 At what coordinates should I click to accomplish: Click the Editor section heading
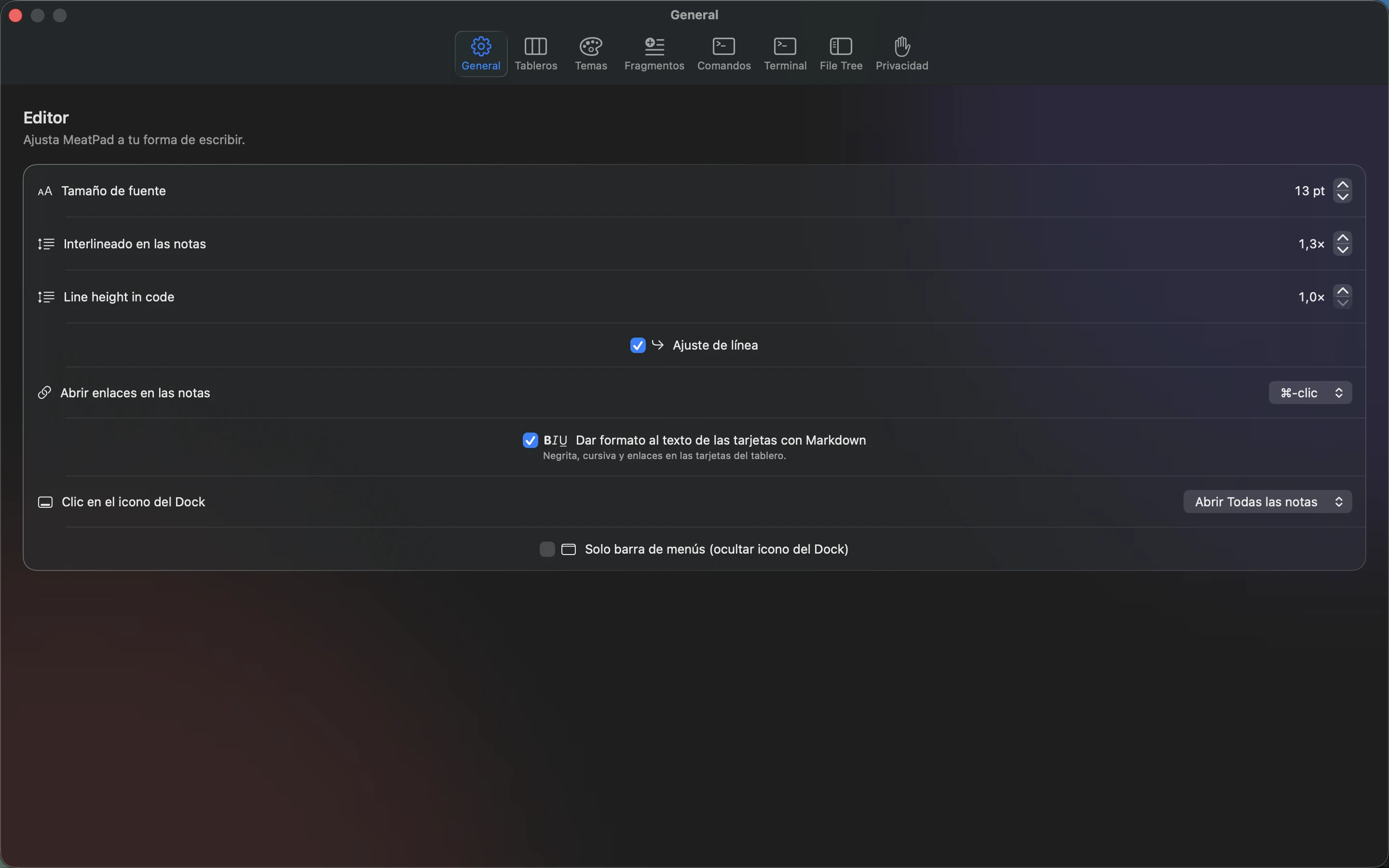point(46,118)
